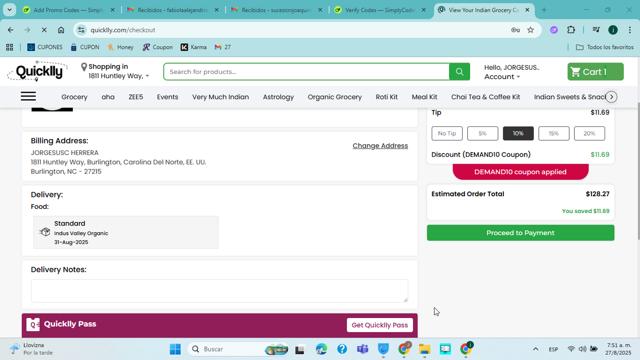Open Microsoft Teams from taskbar

(x=362, y=349)
